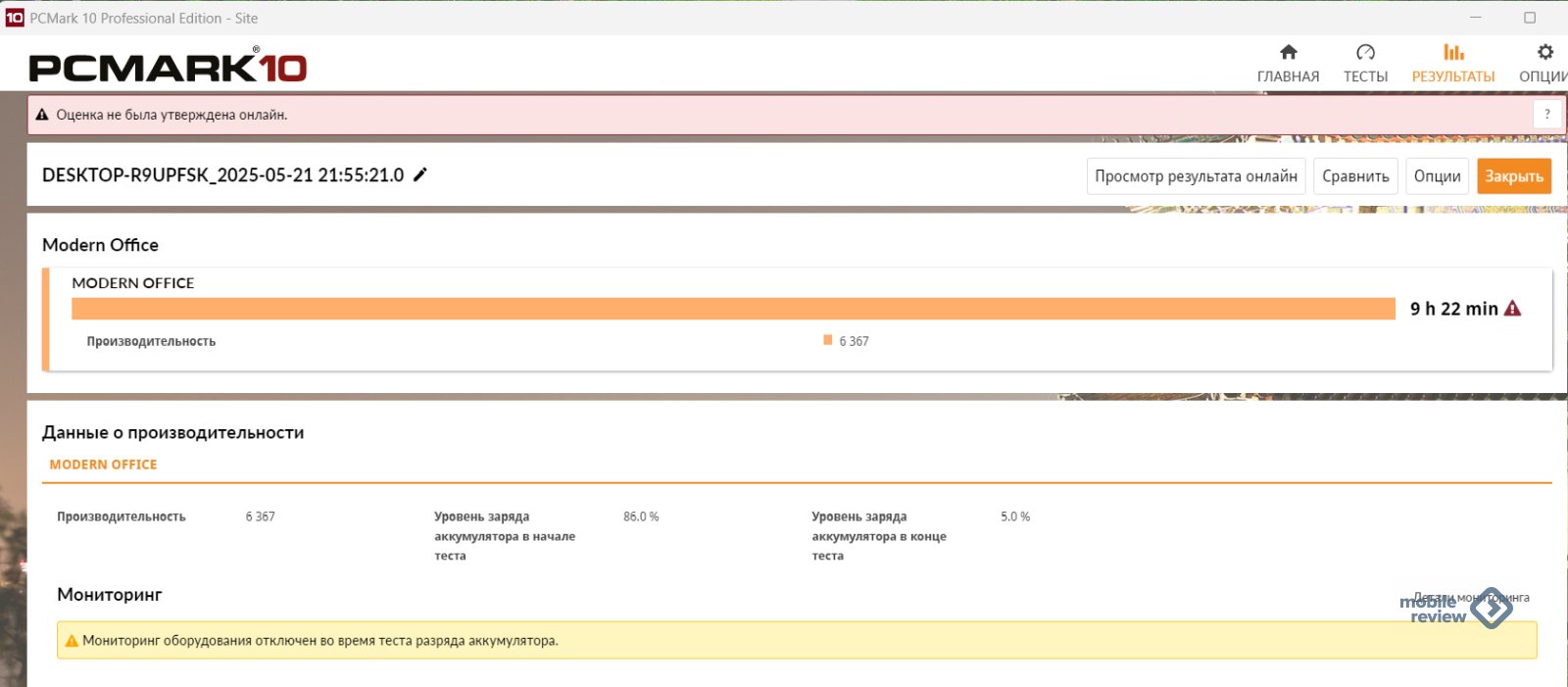Switch to the РЕЗУЛЬТАТЫ tab
The width and height of the screenshot is (1568, 687).
[1453, 64]
